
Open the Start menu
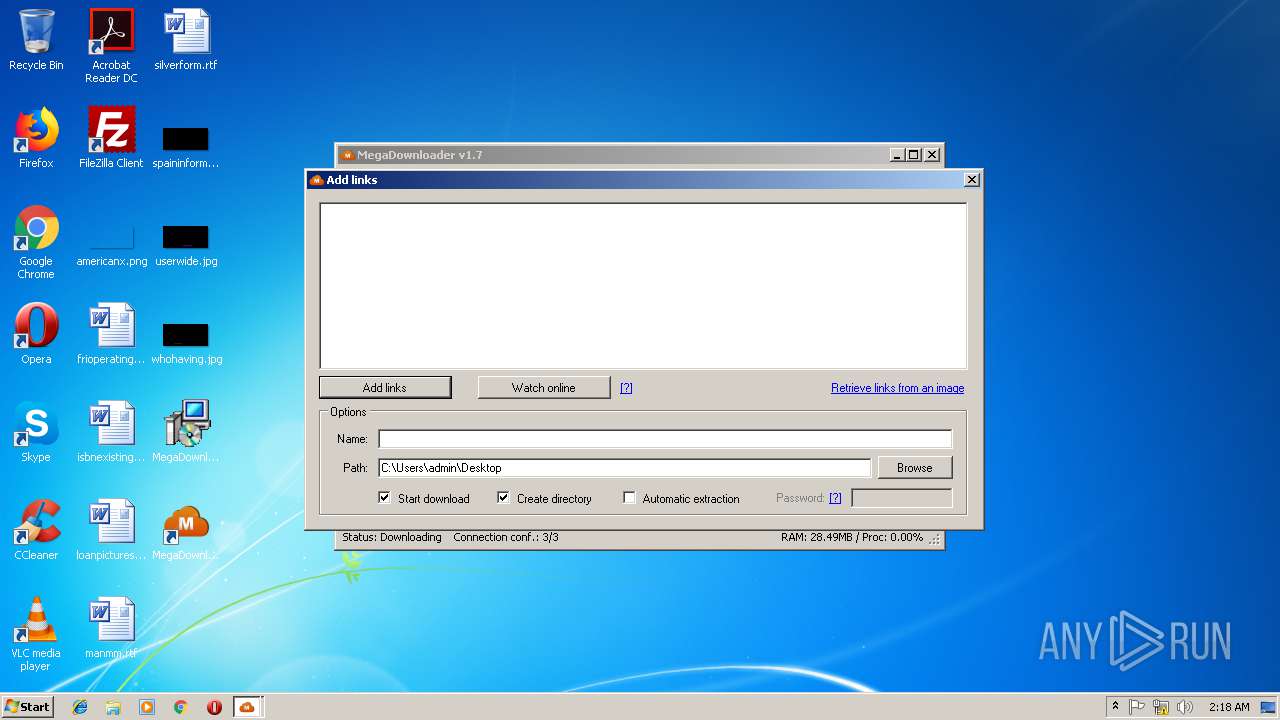tap(28, 707)
